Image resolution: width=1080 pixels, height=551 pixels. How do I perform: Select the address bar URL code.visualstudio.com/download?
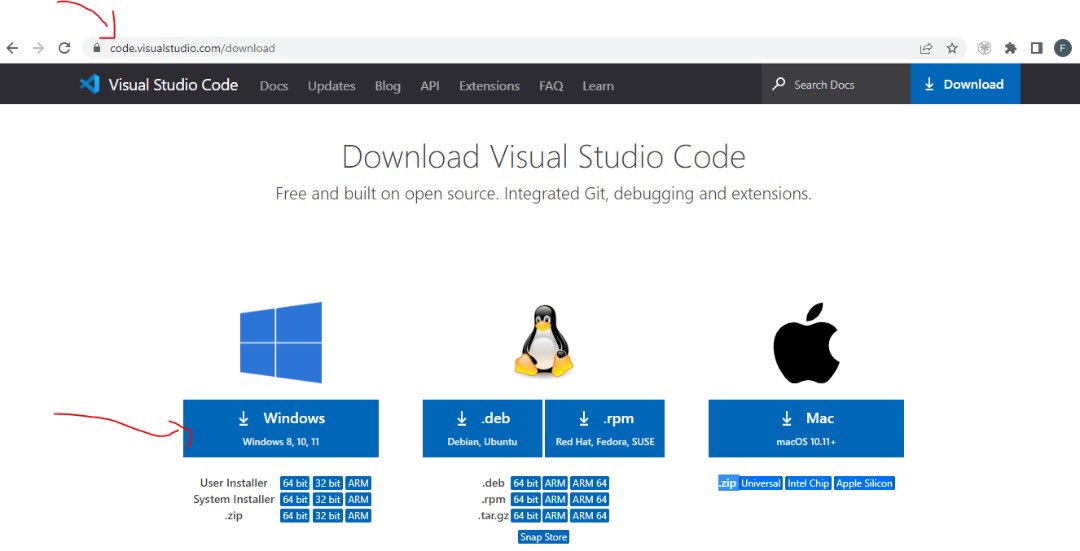click(192, 48)
